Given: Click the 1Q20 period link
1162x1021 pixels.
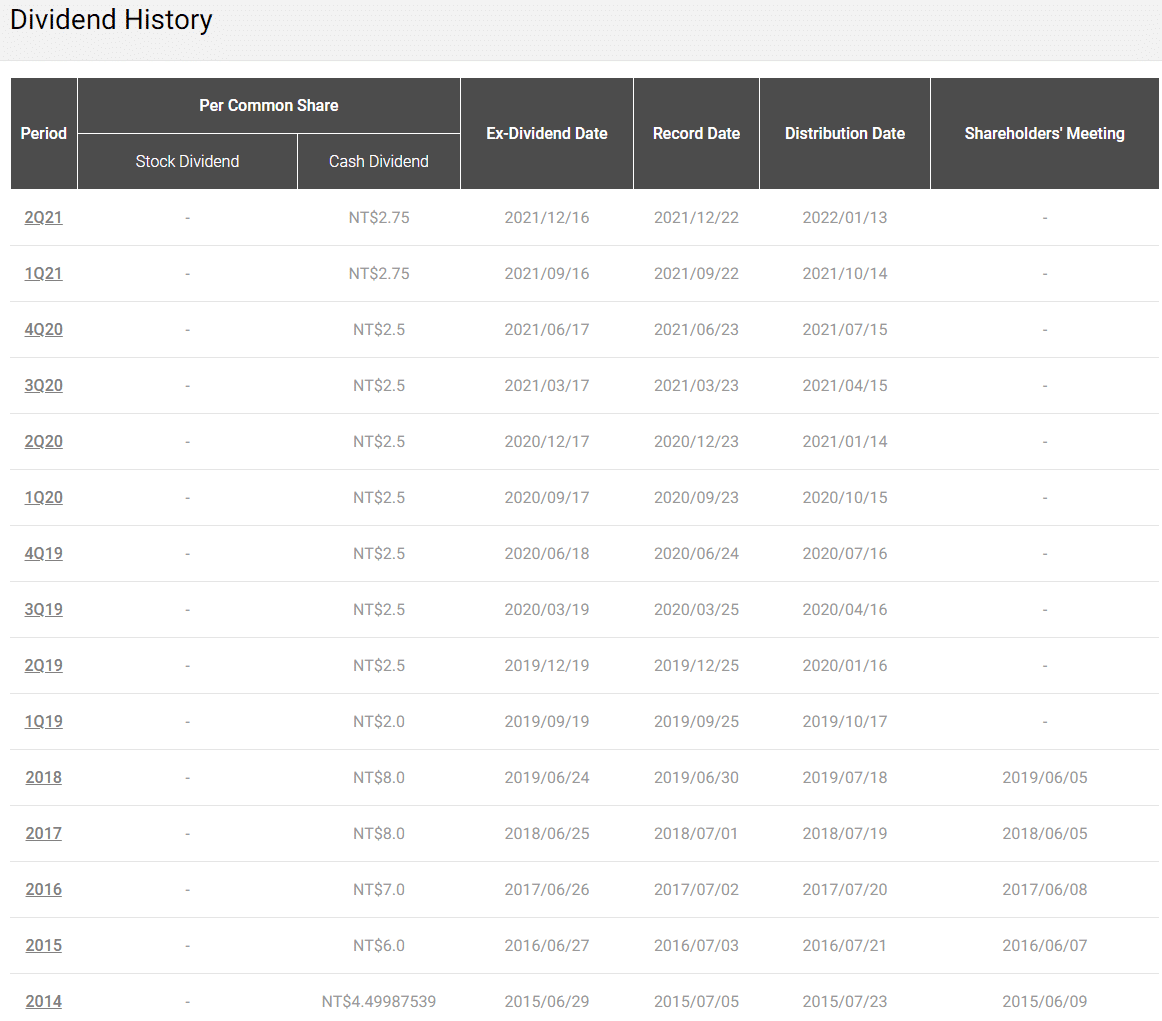Looking at the screenshot, I should (x=43, y=497).
